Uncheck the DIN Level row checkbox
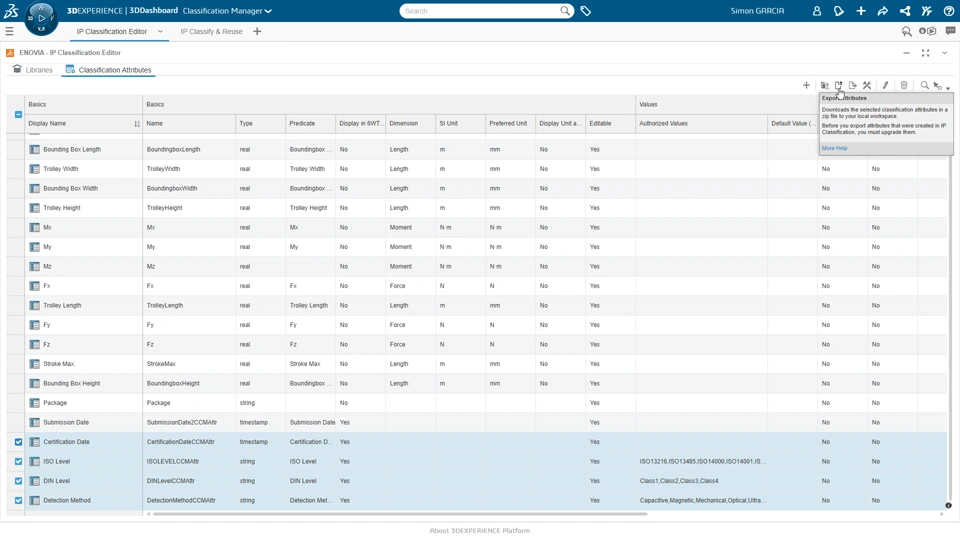The width and height of the screenshot is (960, 540). 18,481
